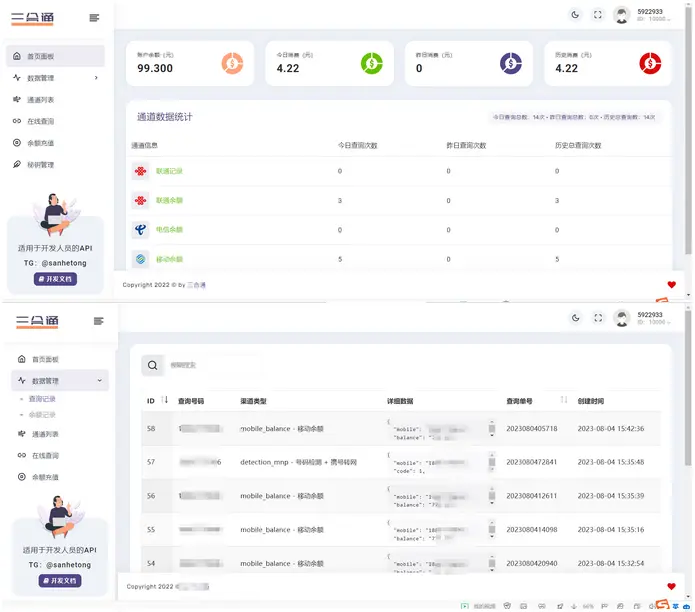Select 首页面板 in lower records view sidebar
Screen dimensions: 695x612
(x=45, y=359)
